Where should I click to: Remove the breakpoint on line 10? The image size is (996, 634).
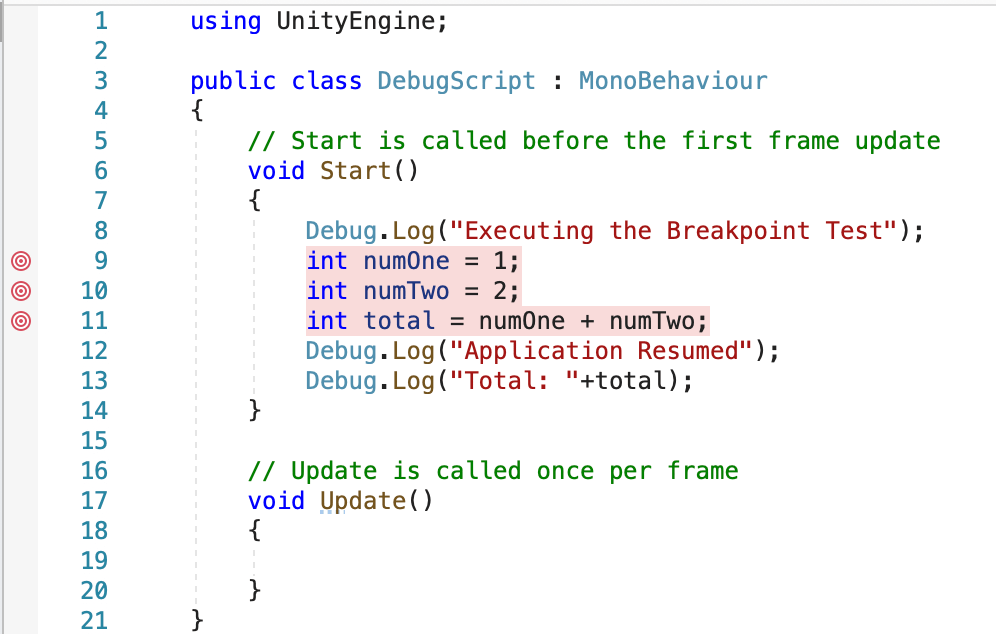(20, 291)
